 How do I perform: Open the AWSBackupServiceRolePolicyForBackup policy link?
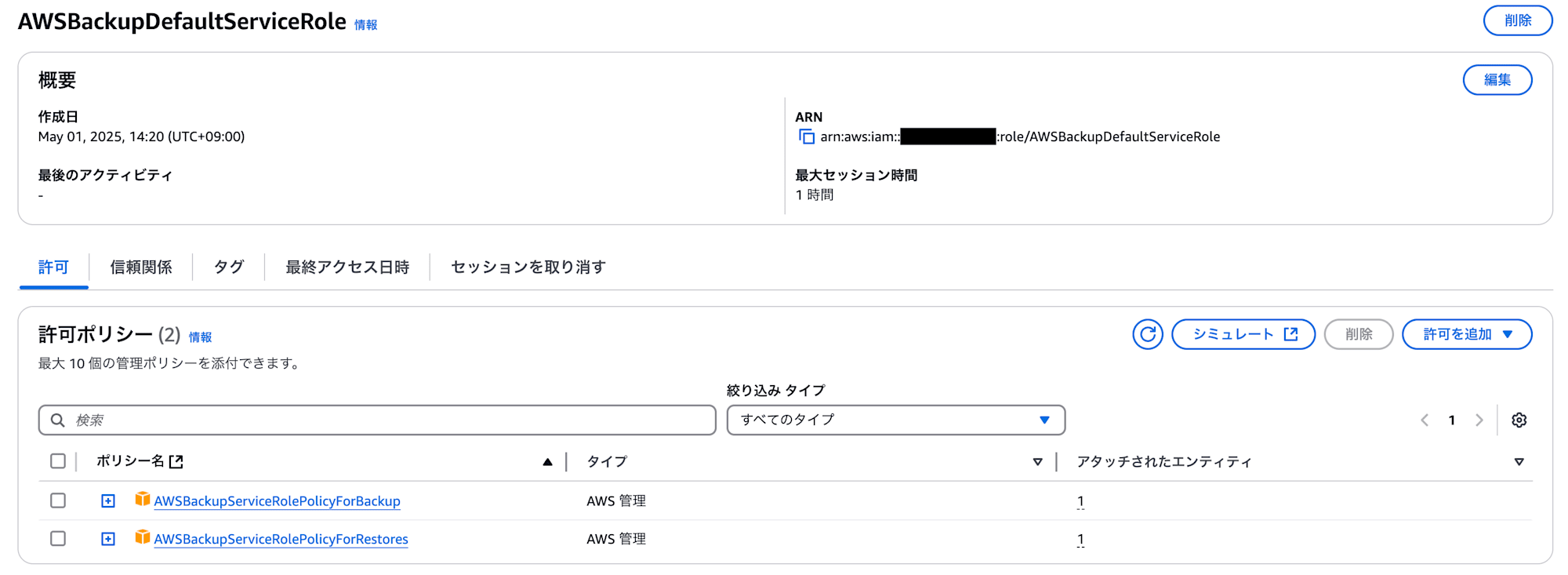tap(277, 501)
